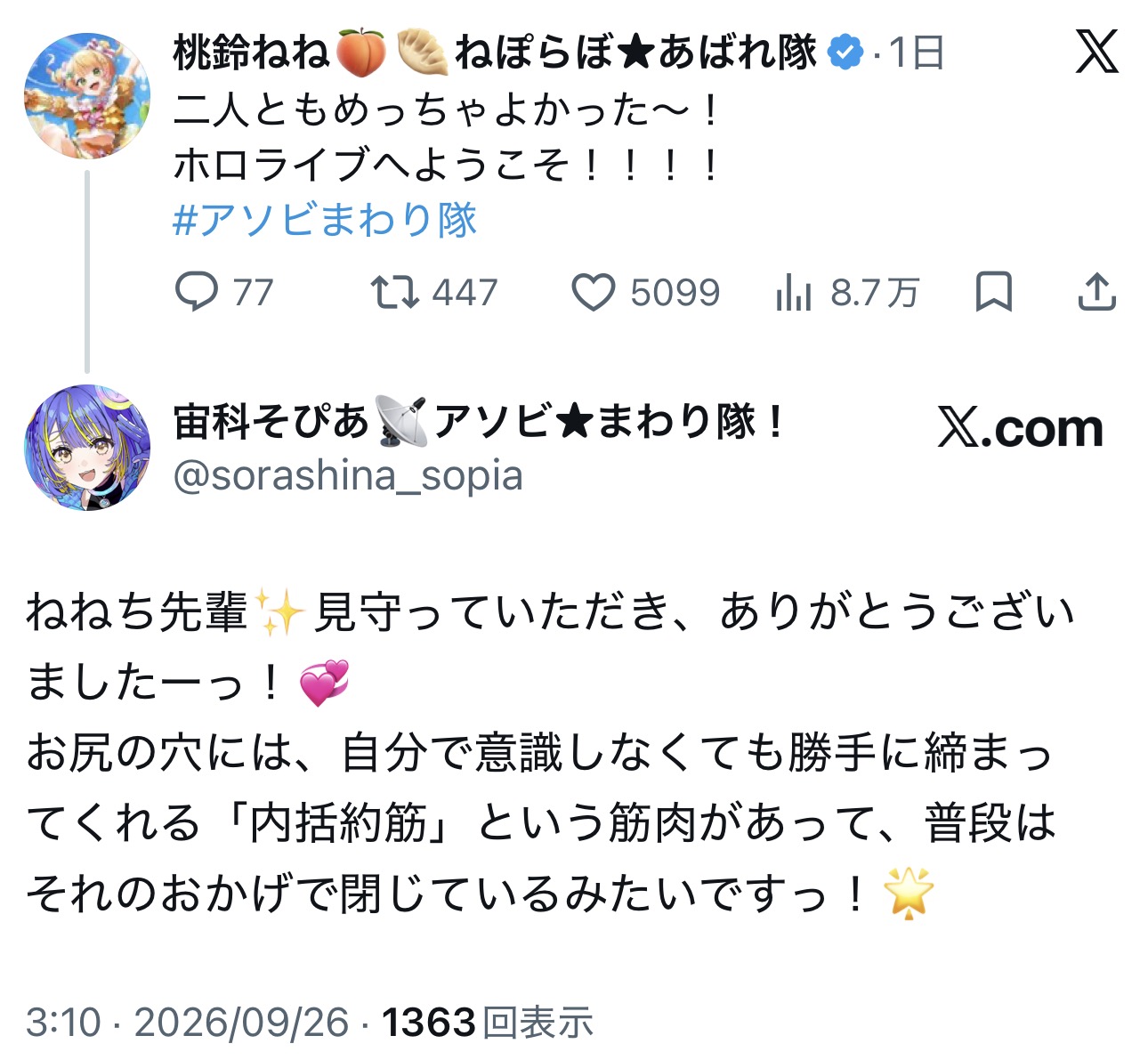Like the tweet with the heart icon
The height and width of the screenshot is (1060, 1148).
pos(593,293)
